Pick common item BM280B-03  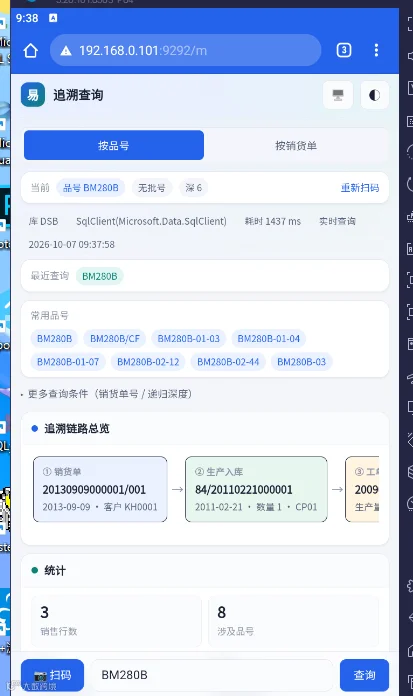point(301,362)
